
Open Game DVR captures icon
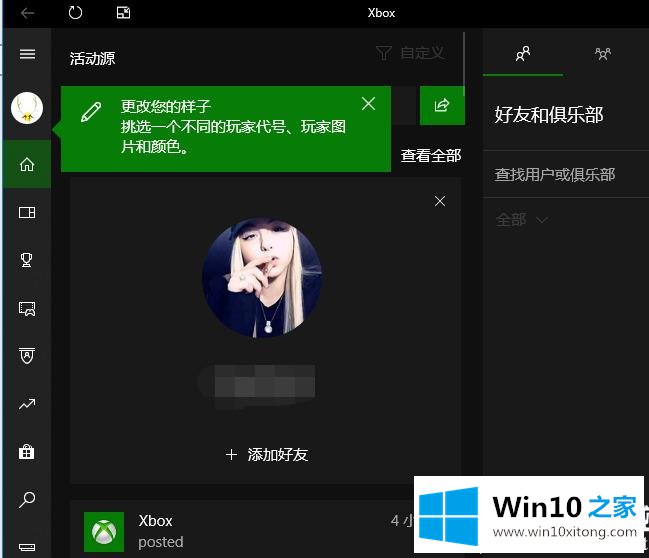pos(27,308)
